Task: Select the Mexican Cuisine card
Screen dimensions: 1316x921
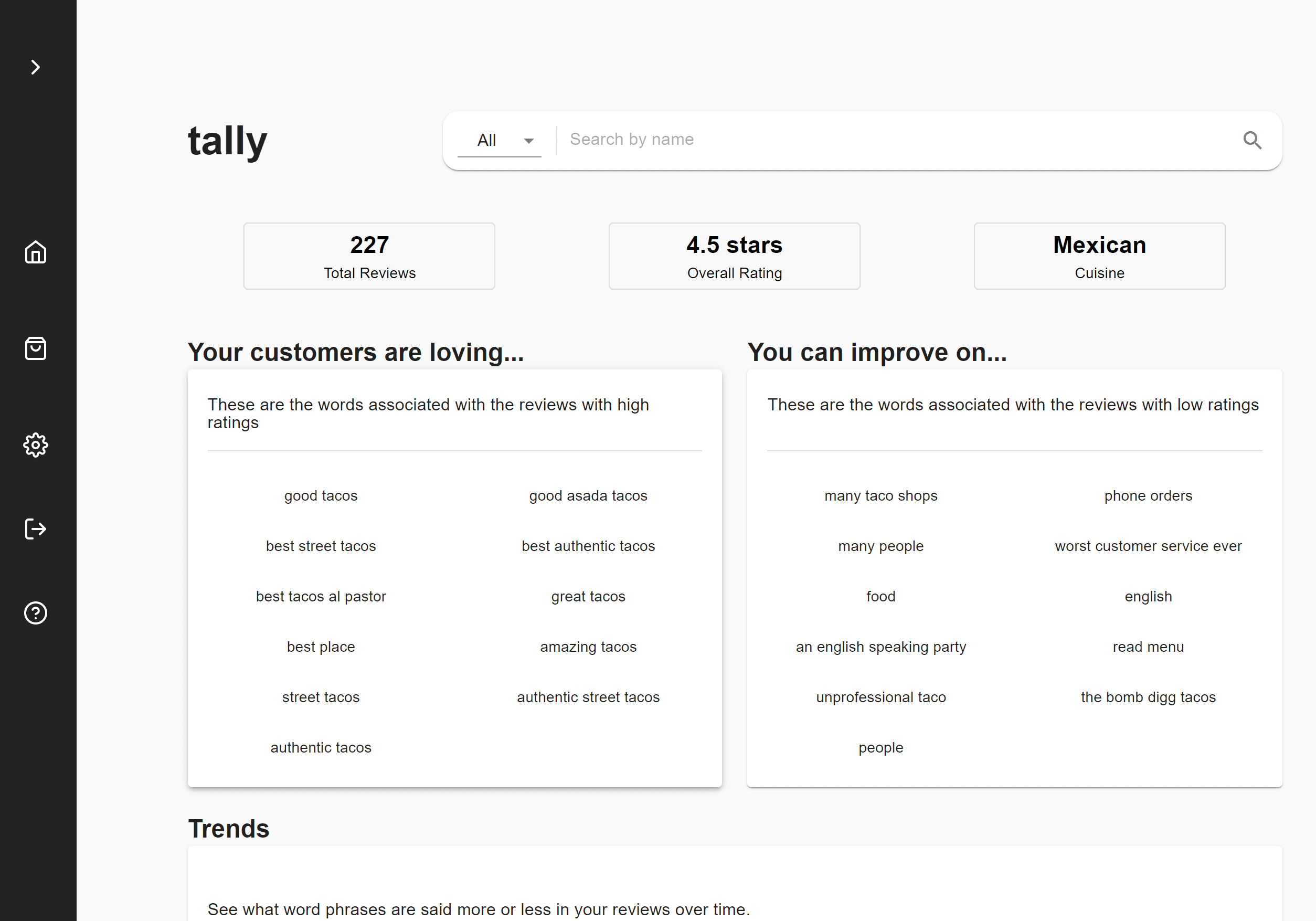Action: 1099,256
